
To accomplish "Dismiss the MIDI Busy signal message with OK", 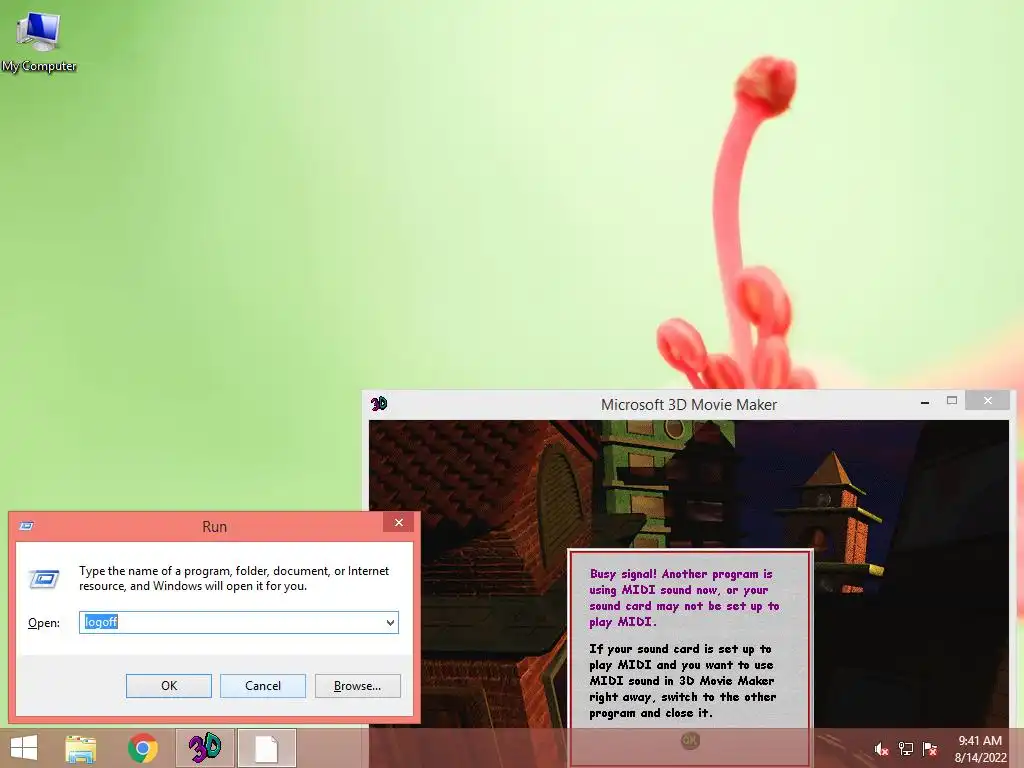I will [690, 741].
